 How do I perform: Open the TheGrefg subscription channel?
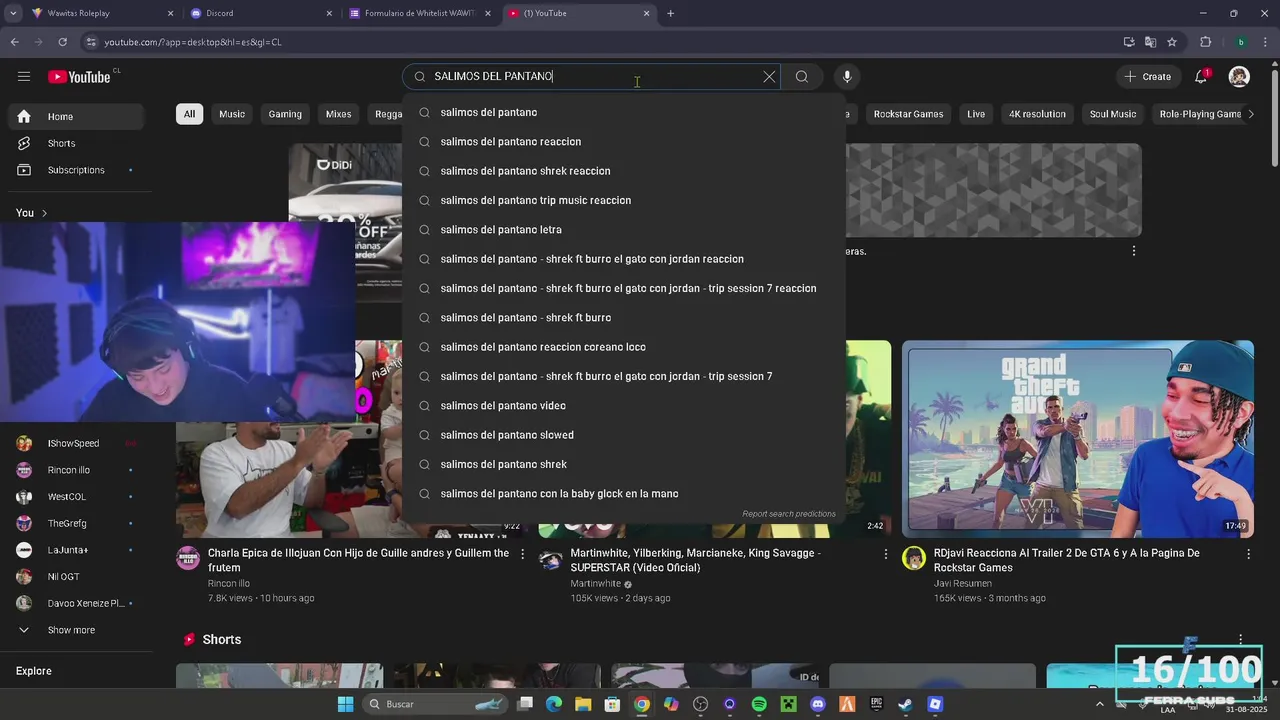click(x=77, y=523)
